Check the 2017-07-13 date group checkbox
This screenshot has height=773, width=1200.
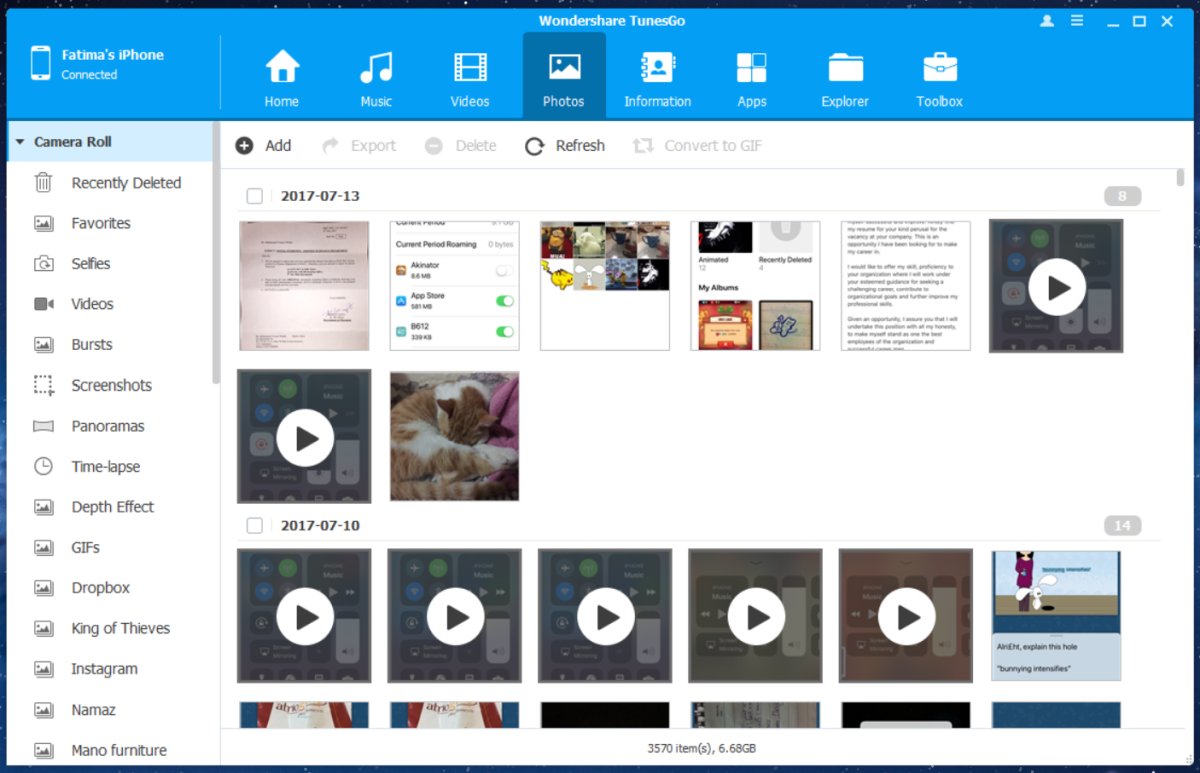pos(255,196)
